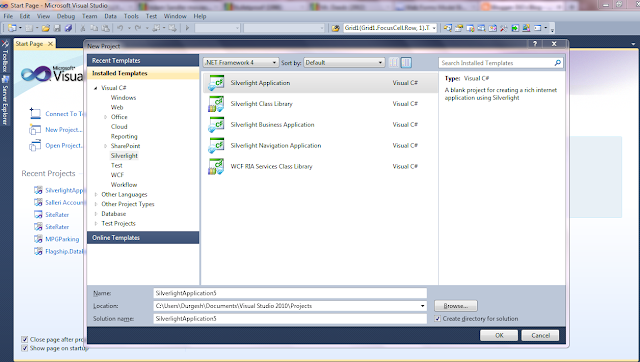This screenshot has height=362, width=640.
Task: Close the Start Page tab
Action: pos(50,44)
